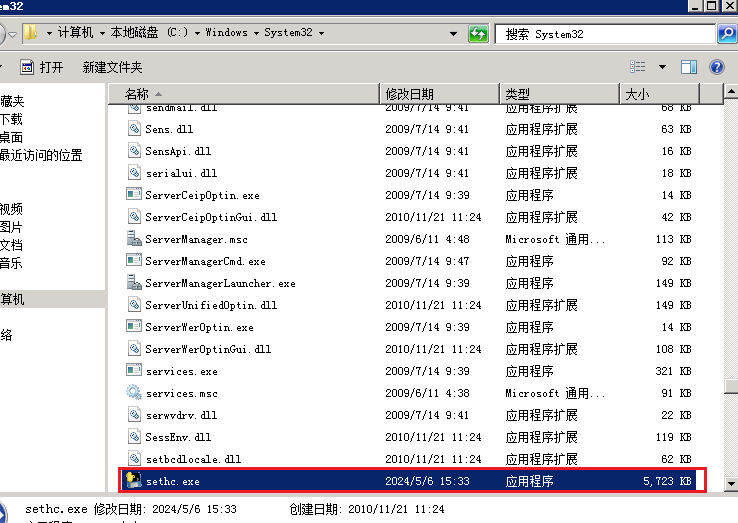Click the SensApi.dll file icon
Image resolution: width=738 pixels, height=523 pixels.
point(134,151)
